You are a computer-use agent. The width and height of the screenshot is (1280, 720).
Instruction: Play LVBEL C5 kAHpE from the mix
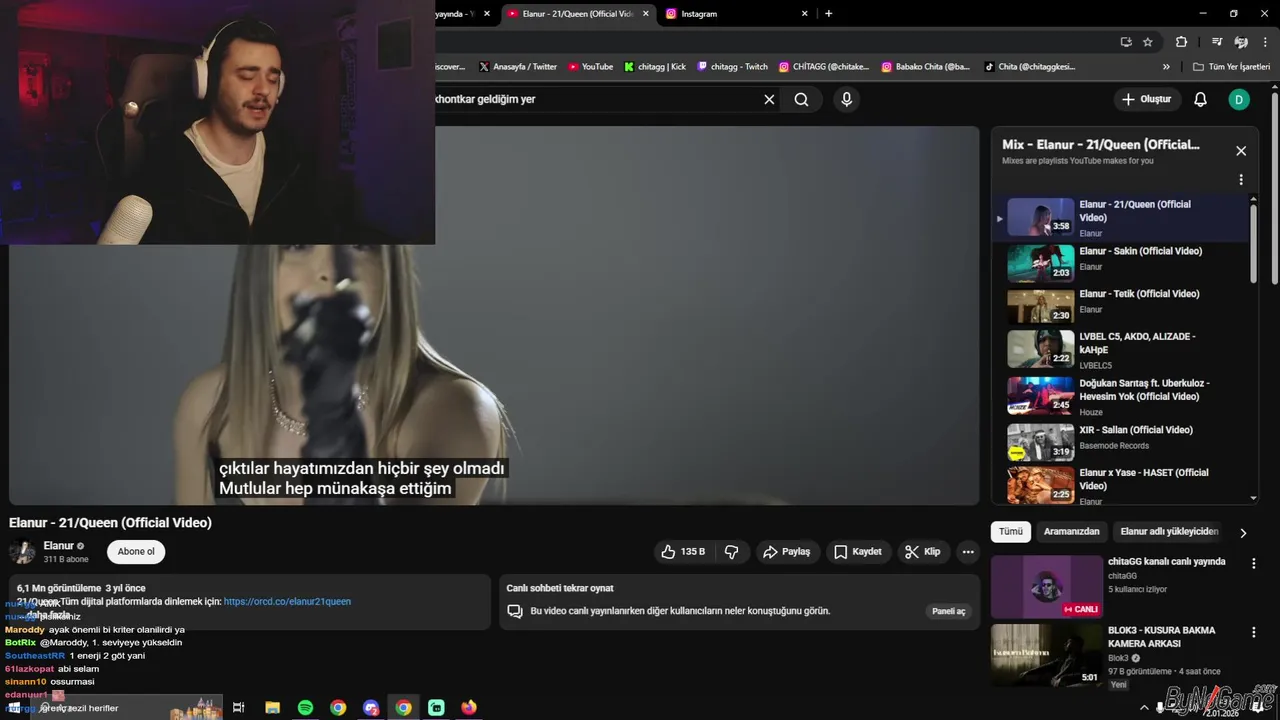point(1122,350)
